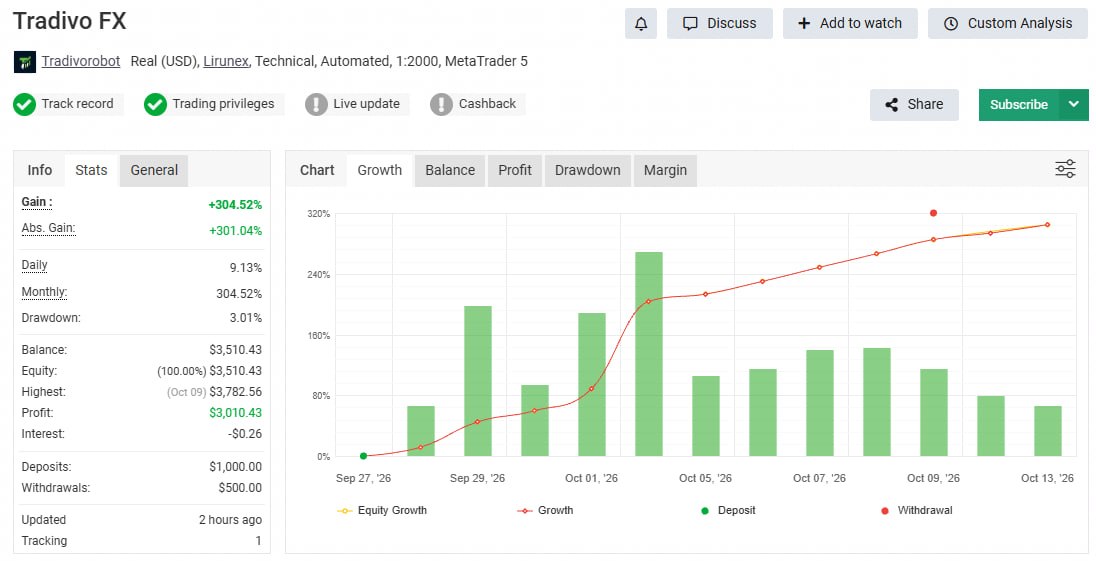Switch to the Drawdown chart tab
This screenshot has width=1096, height=561.
point(588,170)
